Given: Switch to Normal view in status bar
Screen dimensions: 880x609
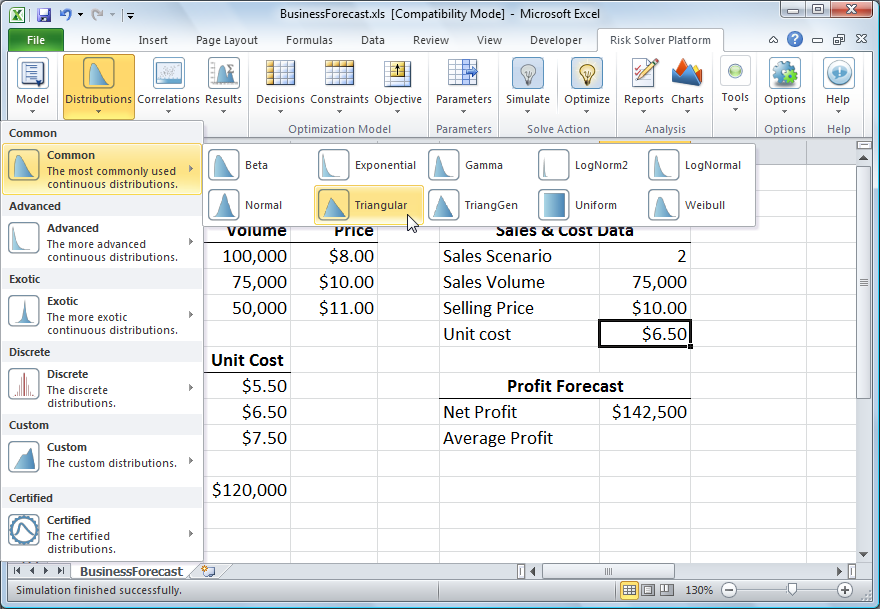Looking at the screenshot, I should [629, 590].
